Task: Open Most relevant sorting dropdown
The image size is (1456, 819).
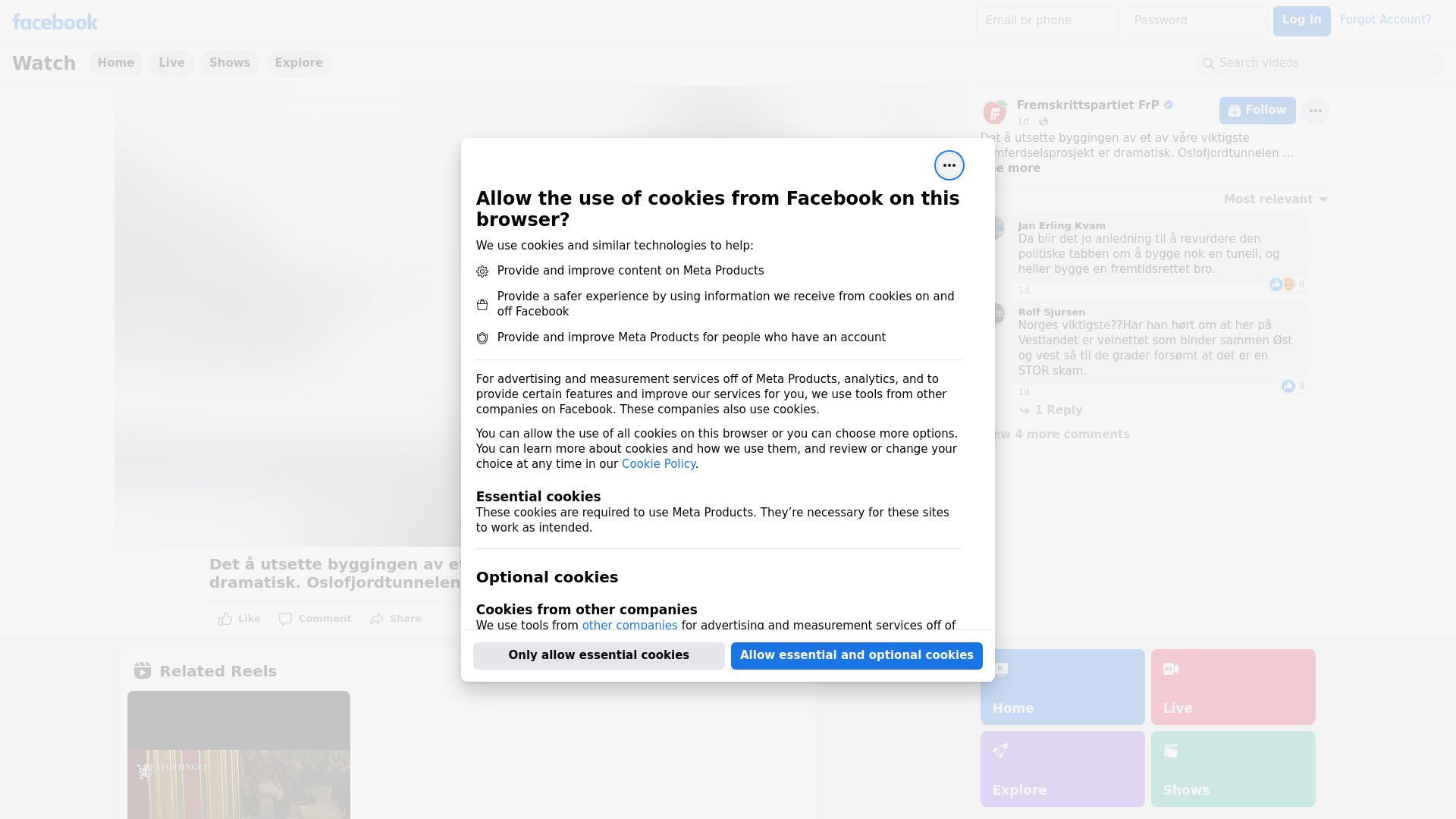Action: [1276, 199]
